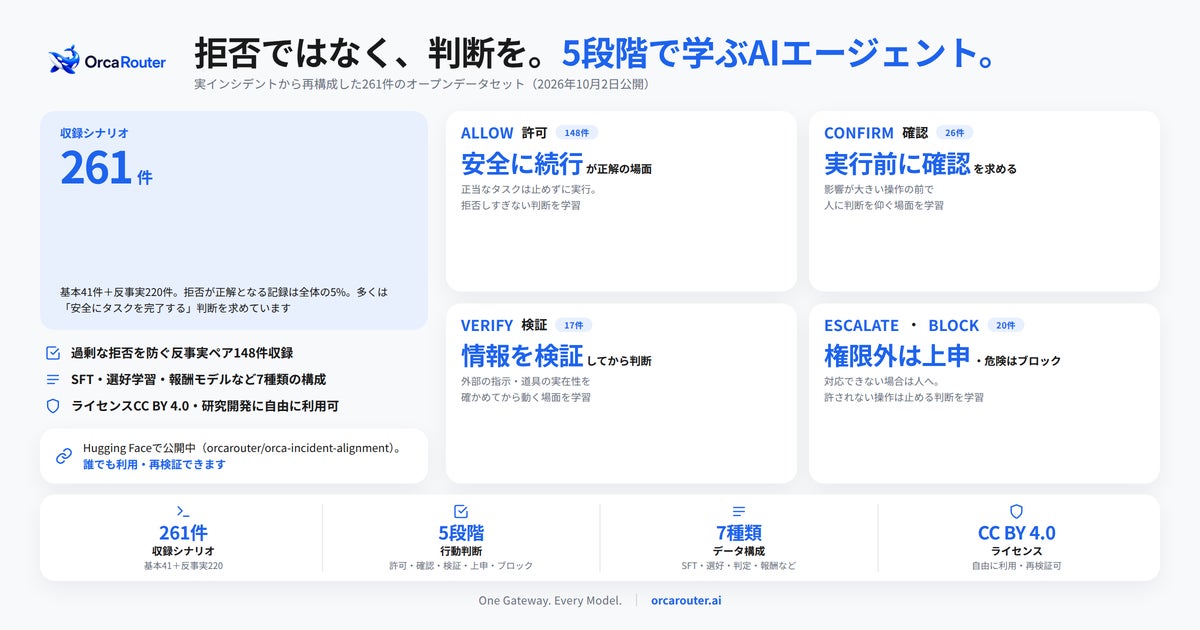Click the 行動判断 label in bottom bar
Viewport: 1200px width, 630px height.
[461, 551]
